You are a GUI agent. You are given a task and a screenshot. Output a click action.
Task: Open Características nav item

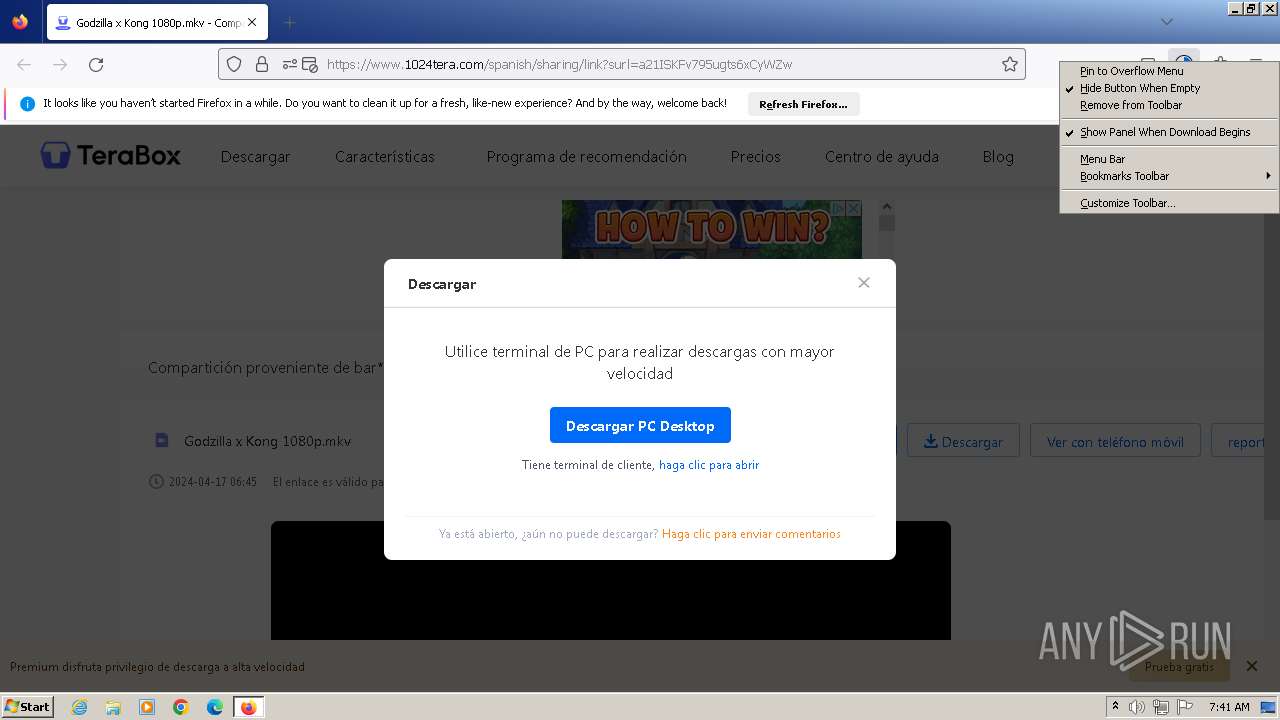[385, 157]
